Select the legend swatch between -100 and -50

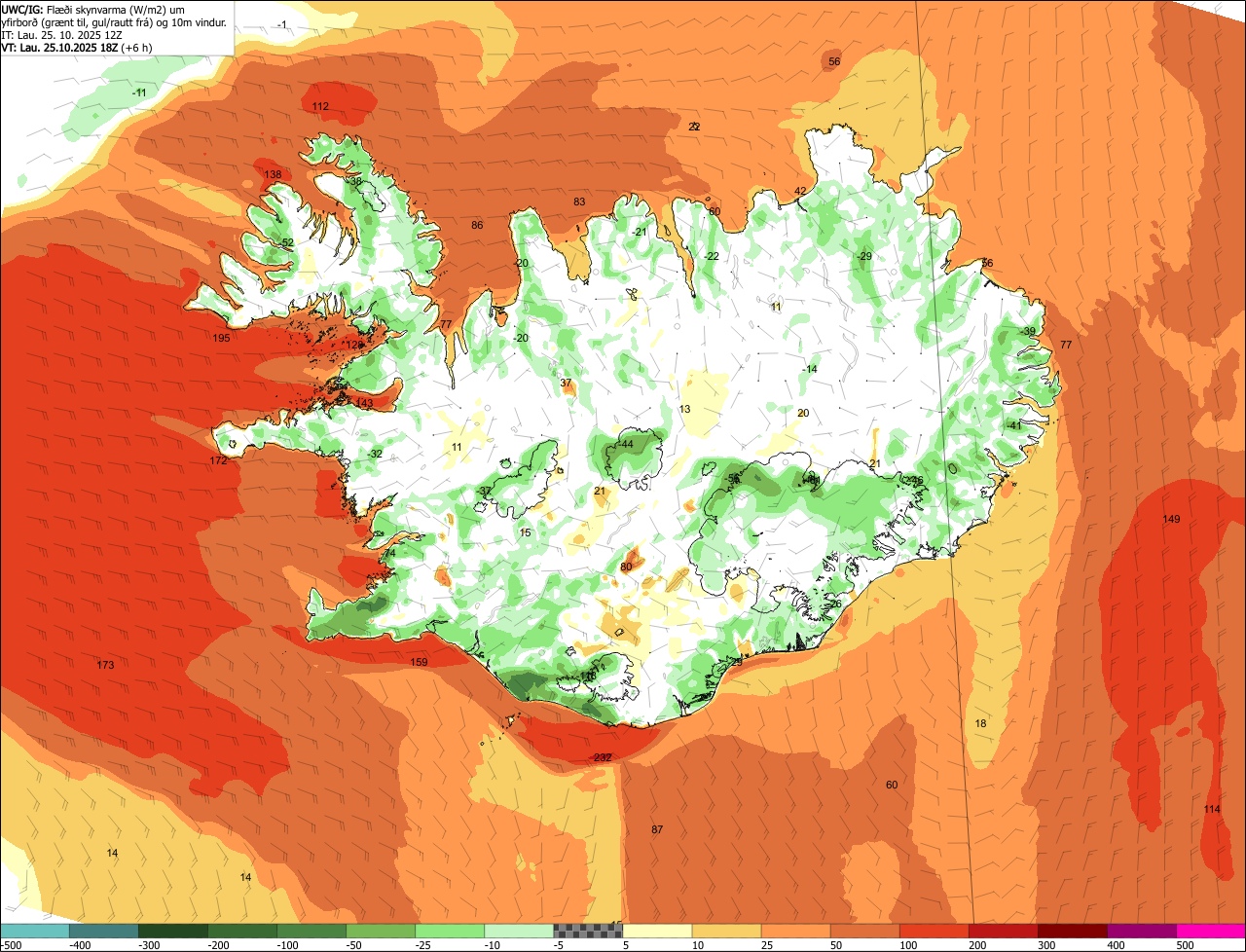(311, 932)
